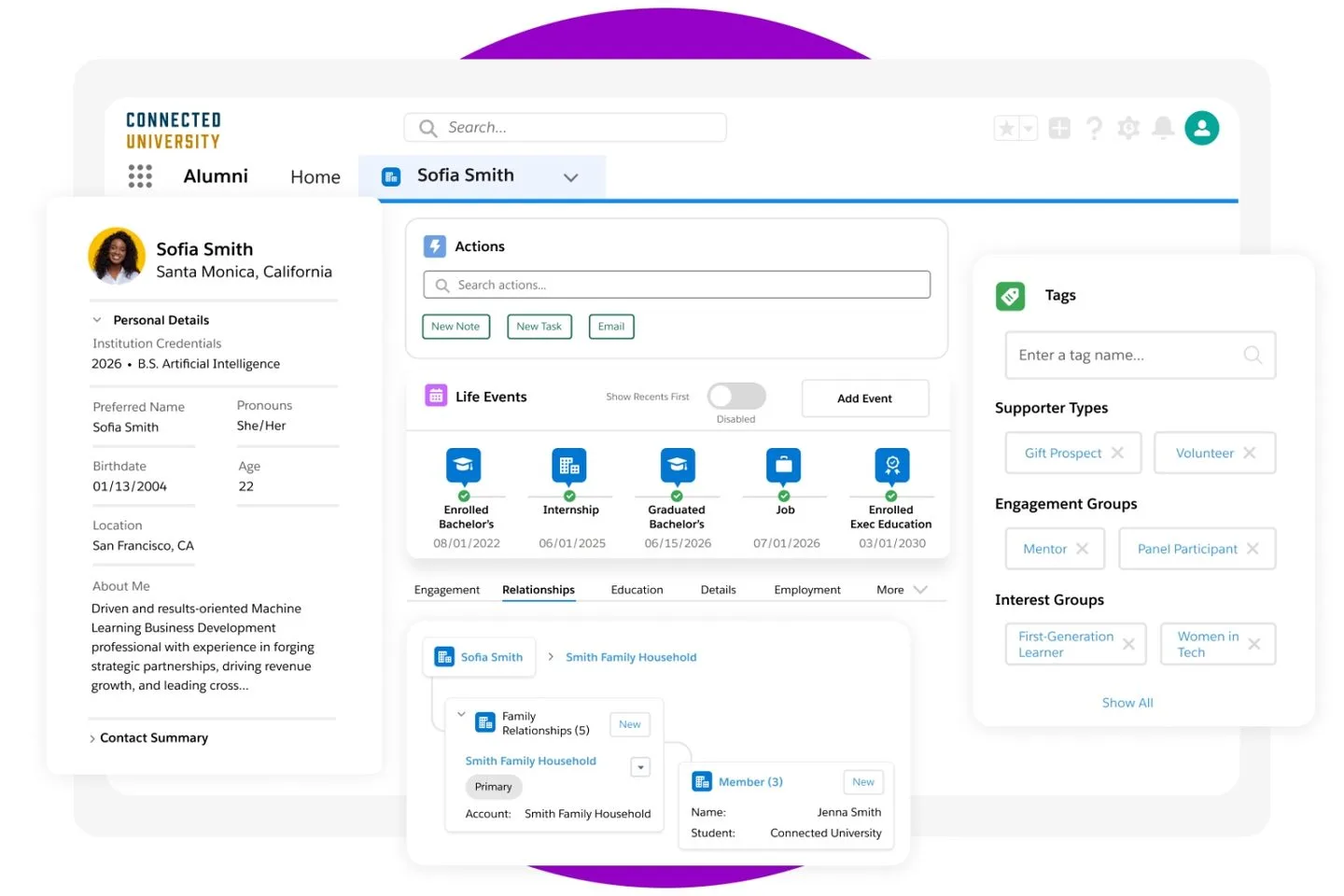
Task: Open the Employment tab
Action: 807,590
